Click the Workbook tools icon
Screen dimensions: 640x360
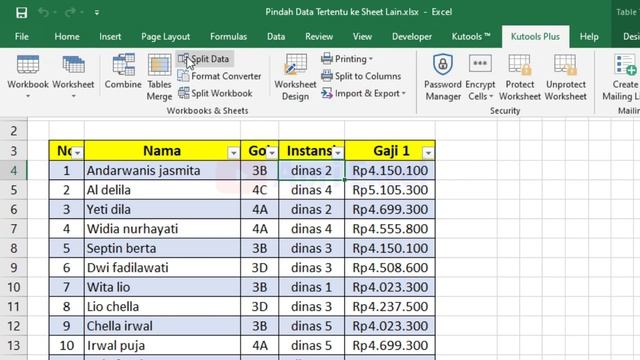click(28, 65)
